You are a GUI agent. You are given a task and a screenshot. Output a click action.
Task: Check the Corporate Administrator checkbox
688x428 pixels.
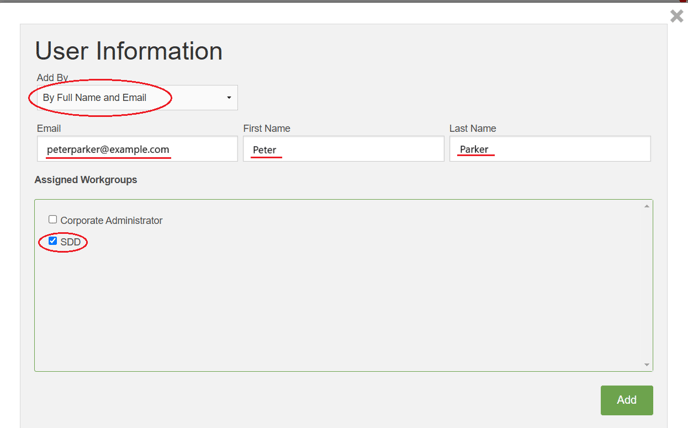coord(53,219)
